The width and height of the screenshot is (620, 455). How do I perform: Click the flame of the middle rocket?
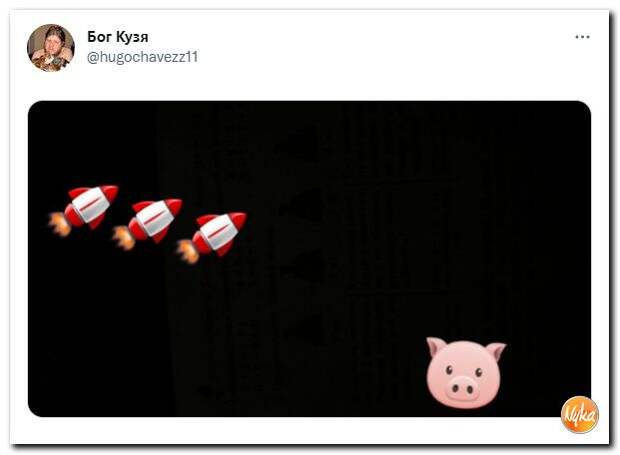coord(124,238)
